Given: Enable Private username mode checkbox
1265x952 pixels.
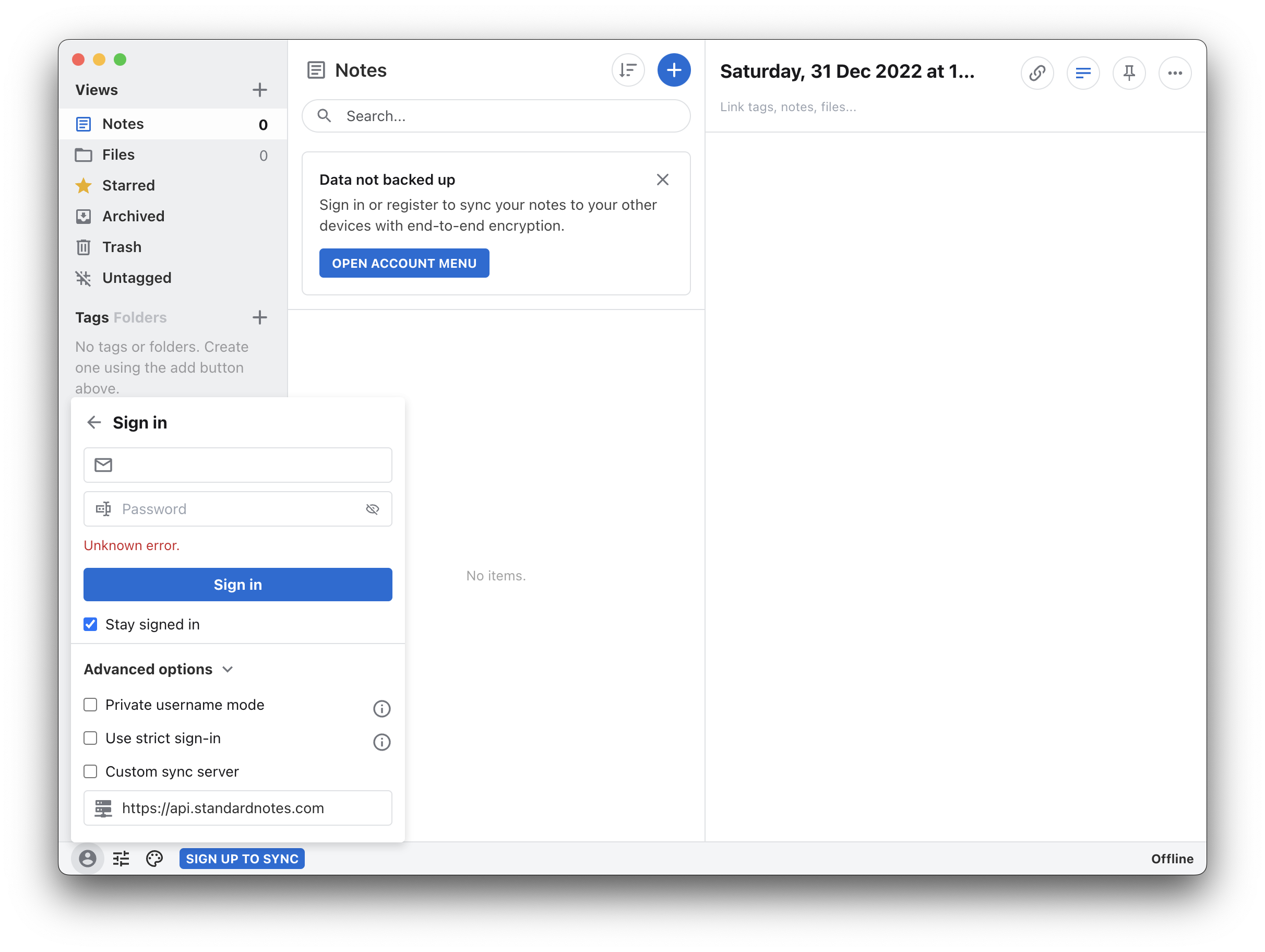Looking at the screenshot, I should point(90,704).
